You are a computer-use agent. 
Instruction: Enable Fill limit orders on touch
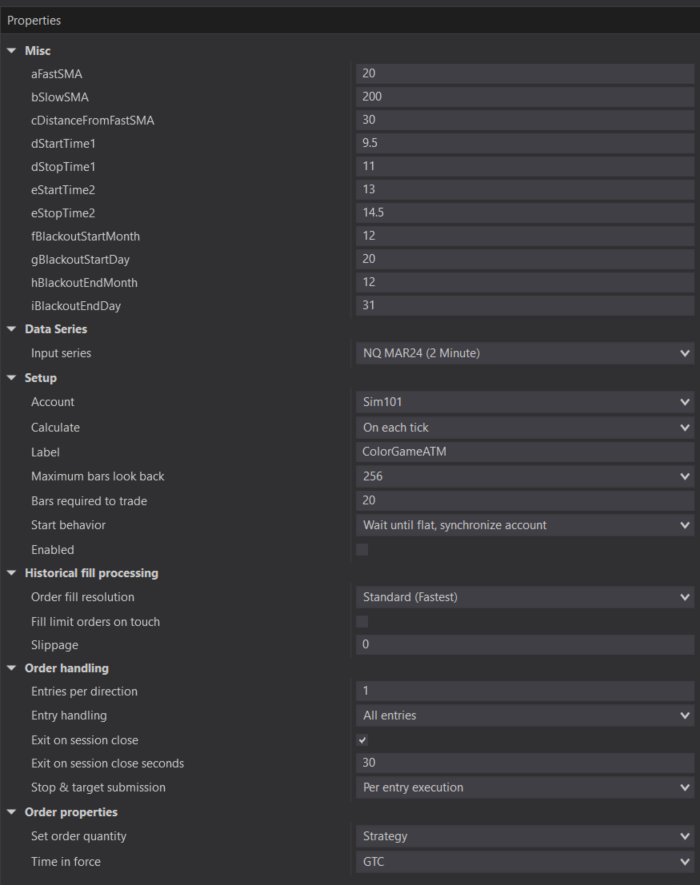362,621
